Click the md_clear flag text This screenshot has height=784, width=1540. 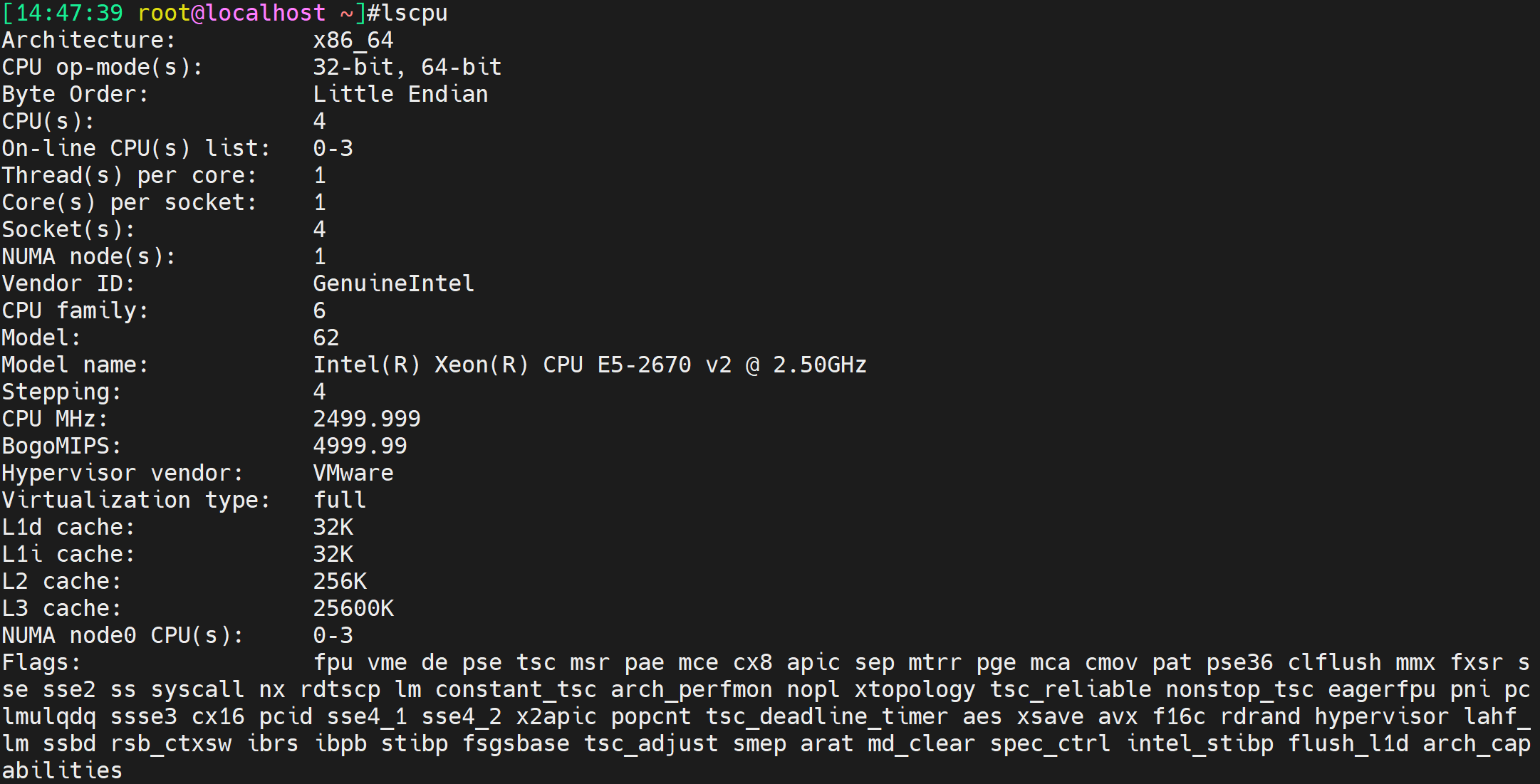pos(922,744)
